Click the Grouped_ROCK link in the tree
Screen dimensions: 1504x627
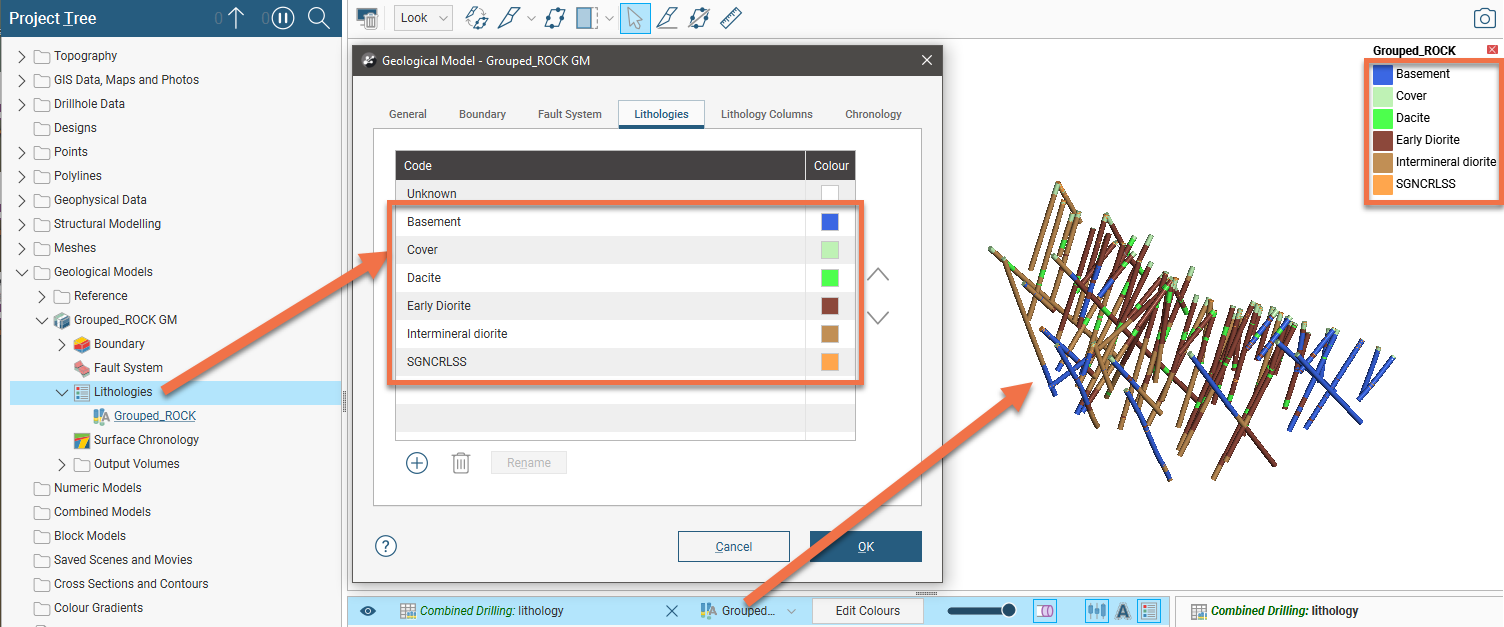coord(155,416)
